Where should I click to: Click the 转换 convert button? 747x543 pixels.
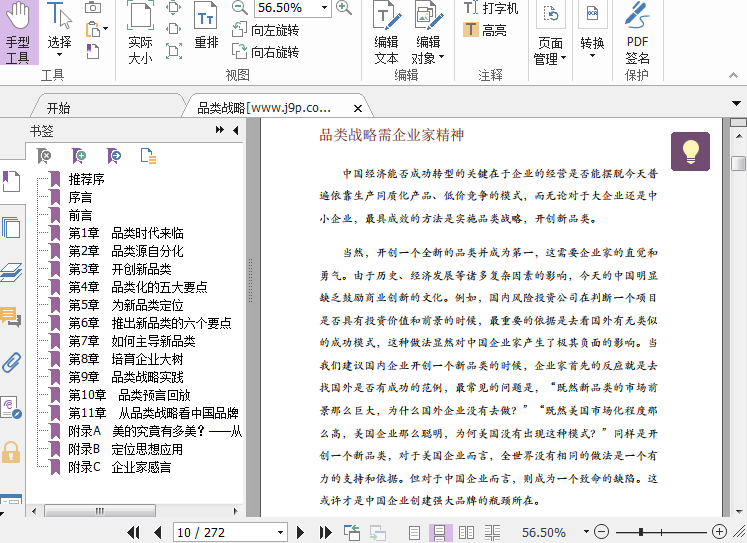592,30
